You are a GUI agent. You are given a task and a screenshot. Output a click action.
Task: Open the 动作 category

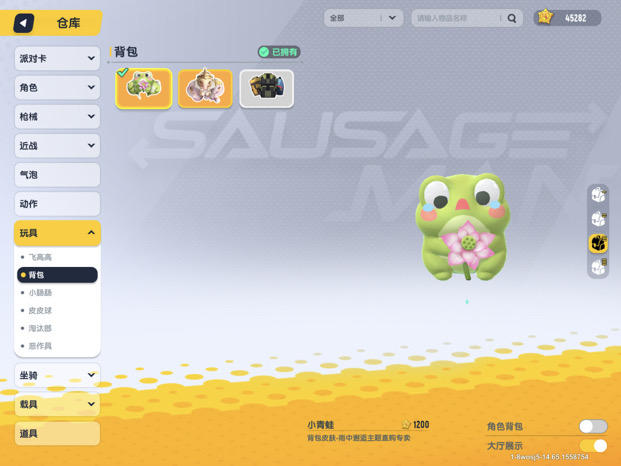coord(57,204)
